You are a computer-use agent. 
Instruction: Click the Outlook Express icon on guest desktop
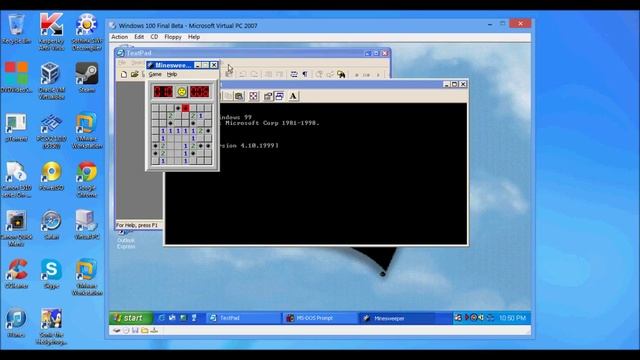[126, 240]
